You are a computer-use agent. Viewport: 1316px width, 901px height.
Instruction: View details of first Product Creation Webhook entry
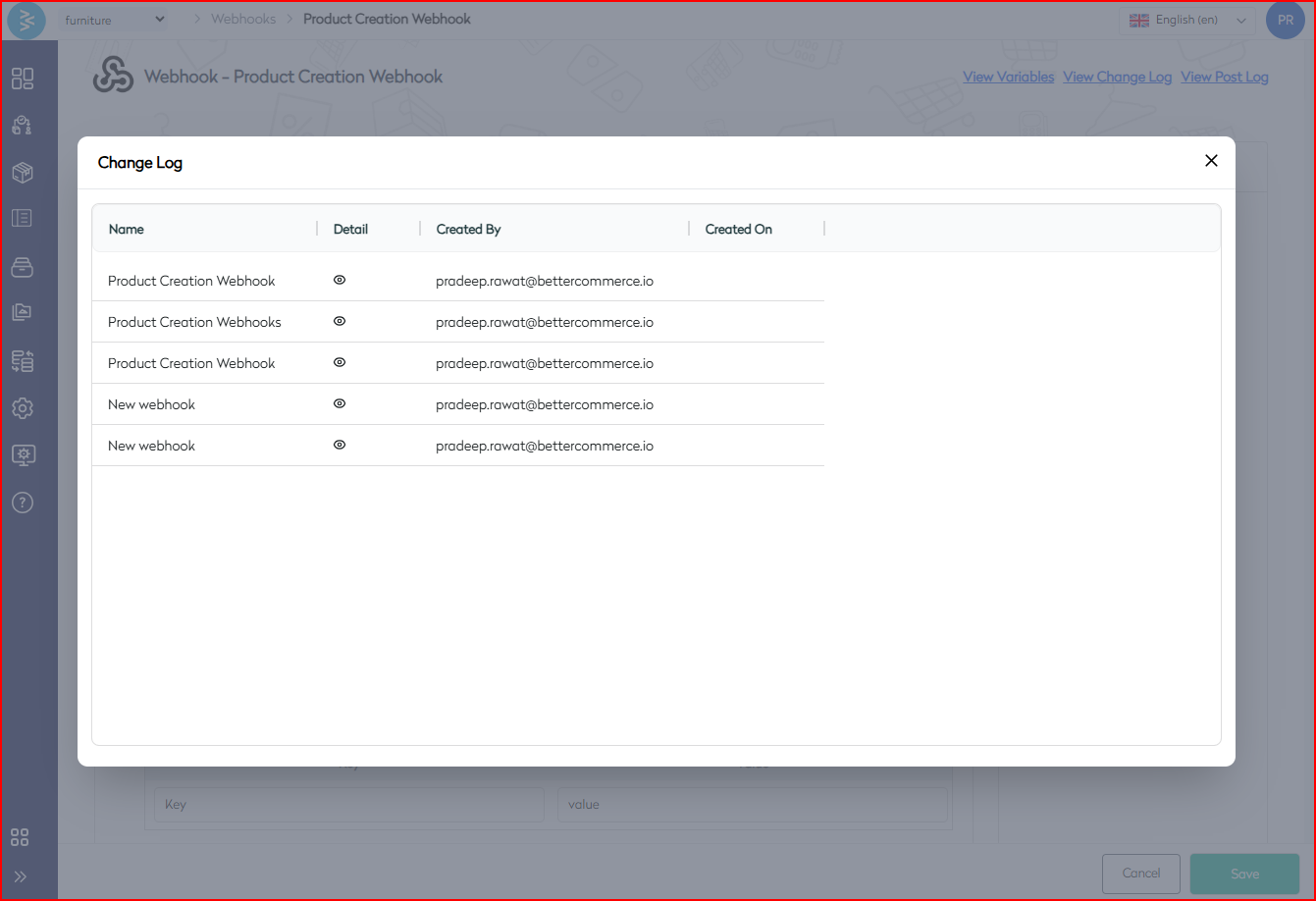(x=340, y=280)
